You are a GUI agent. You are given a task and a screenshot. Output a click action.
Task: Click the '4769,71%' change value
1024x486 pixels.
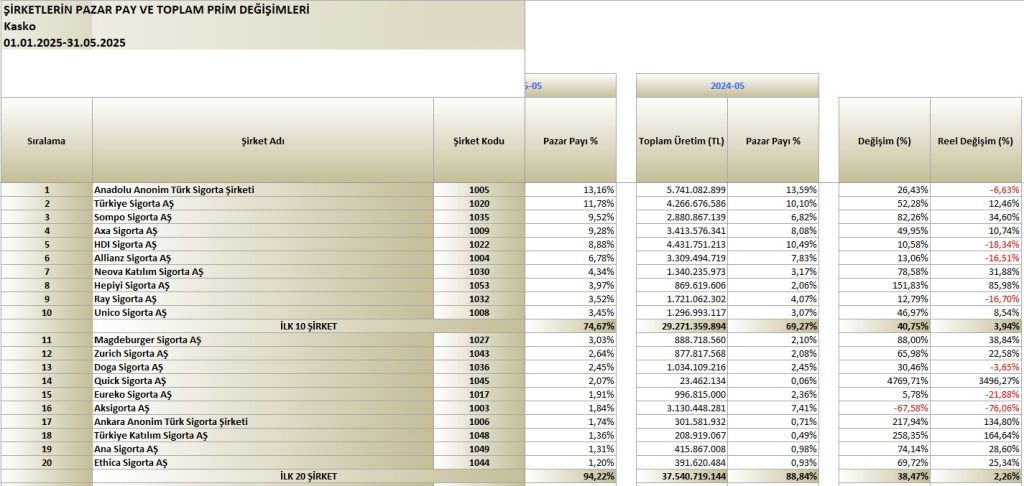click(884, 381)
